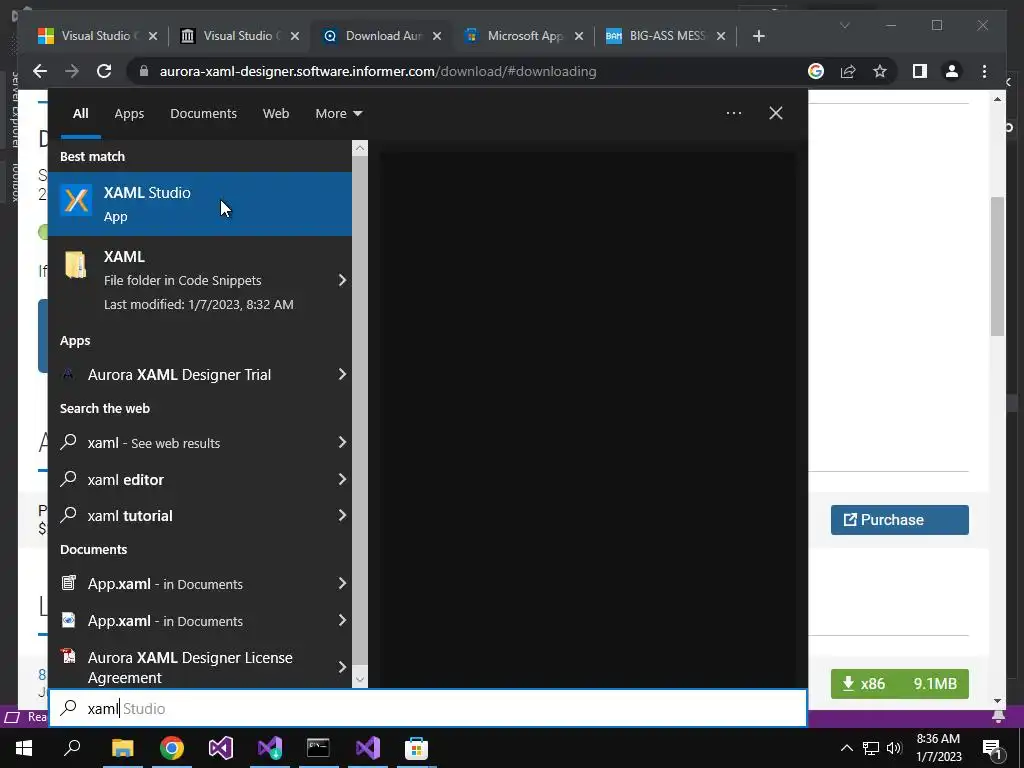The image size is (1024, 768).
Task: Click network icon in system tray
Action: pos(871,748)
